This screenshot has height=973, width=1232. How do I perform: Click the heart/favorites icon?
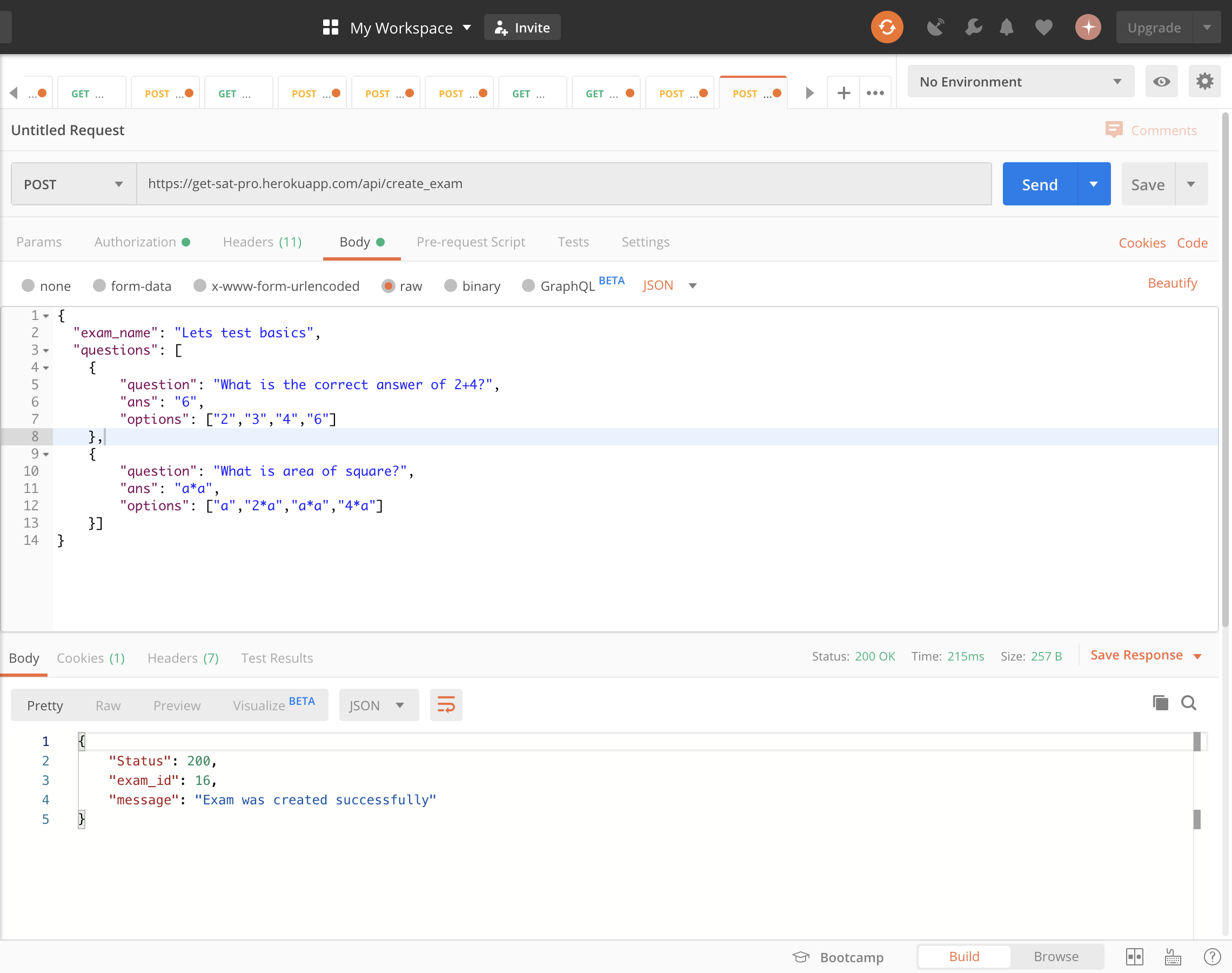tap(1045, 27)
